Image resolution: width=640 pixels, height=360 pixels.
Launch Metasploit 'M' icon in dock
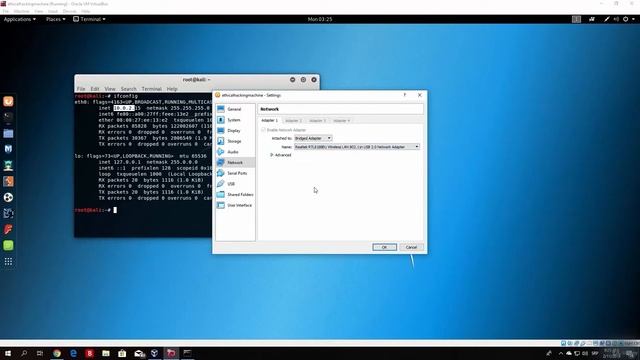coord(8,149)
